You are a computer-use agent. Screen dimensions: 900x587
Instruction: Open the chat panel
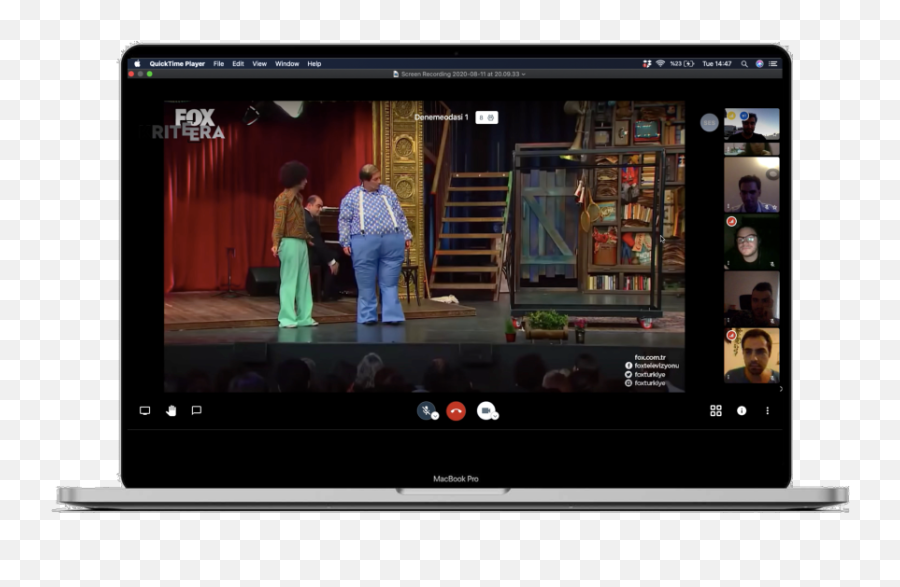[196, 410]
